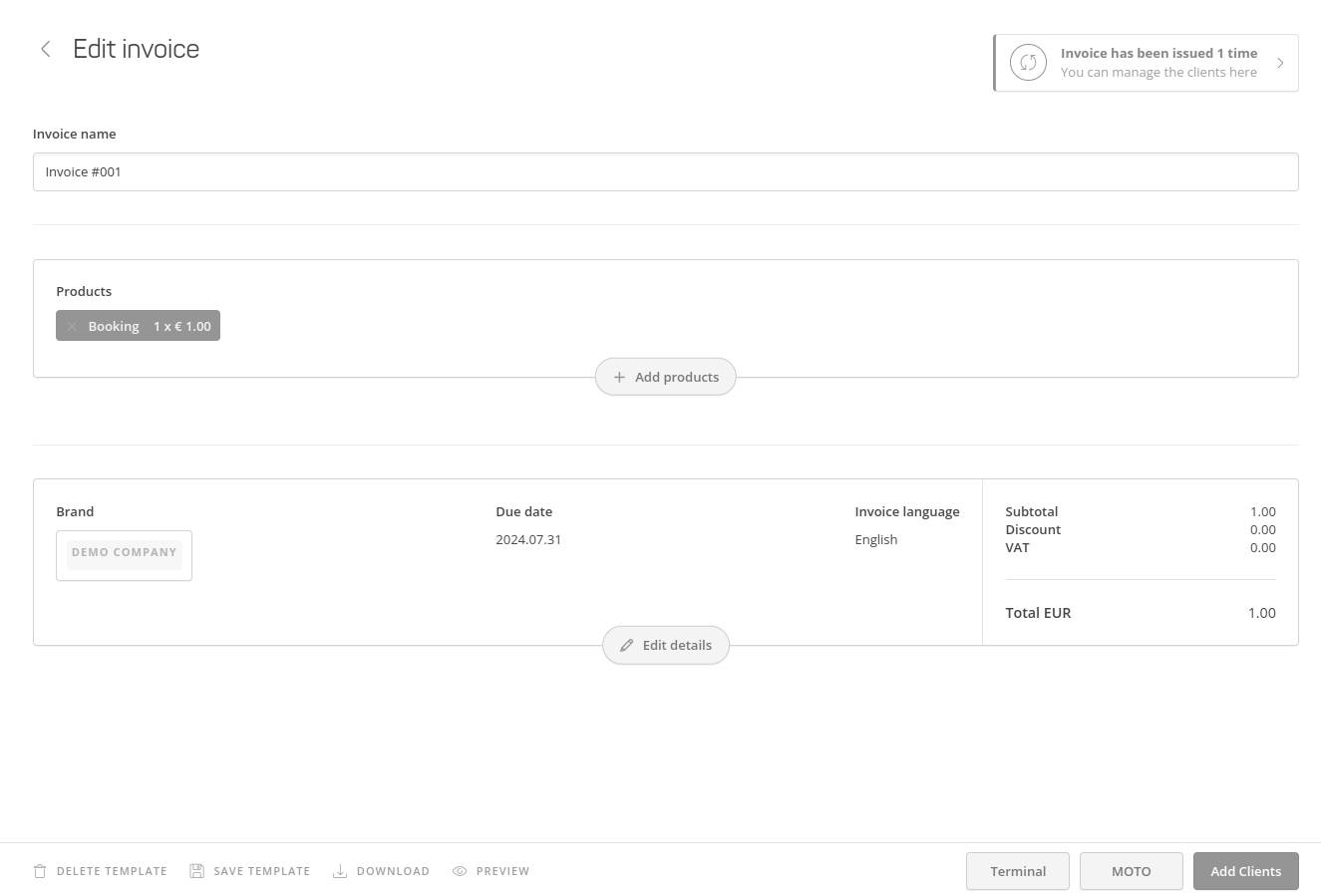This screenshot has height=896, width=1321.
Task: Click the save template floppy icon
Action: (196, 870)
